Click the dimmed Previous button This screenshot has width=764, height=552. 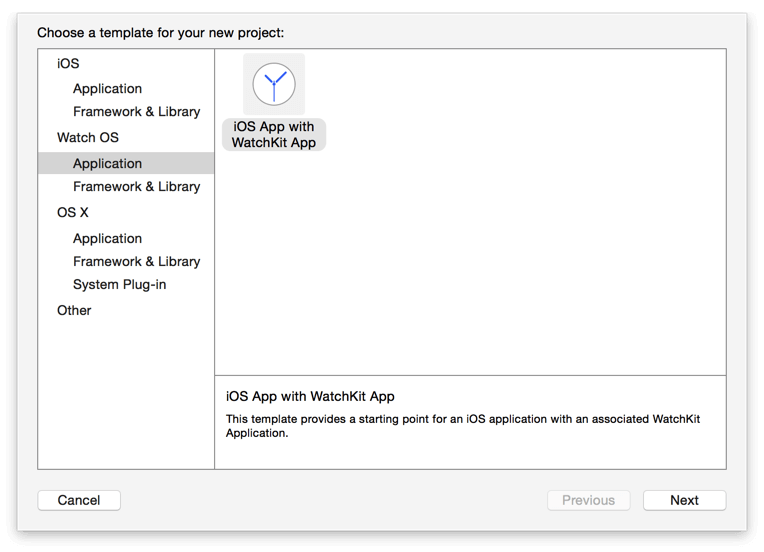[x=588, y=500]
